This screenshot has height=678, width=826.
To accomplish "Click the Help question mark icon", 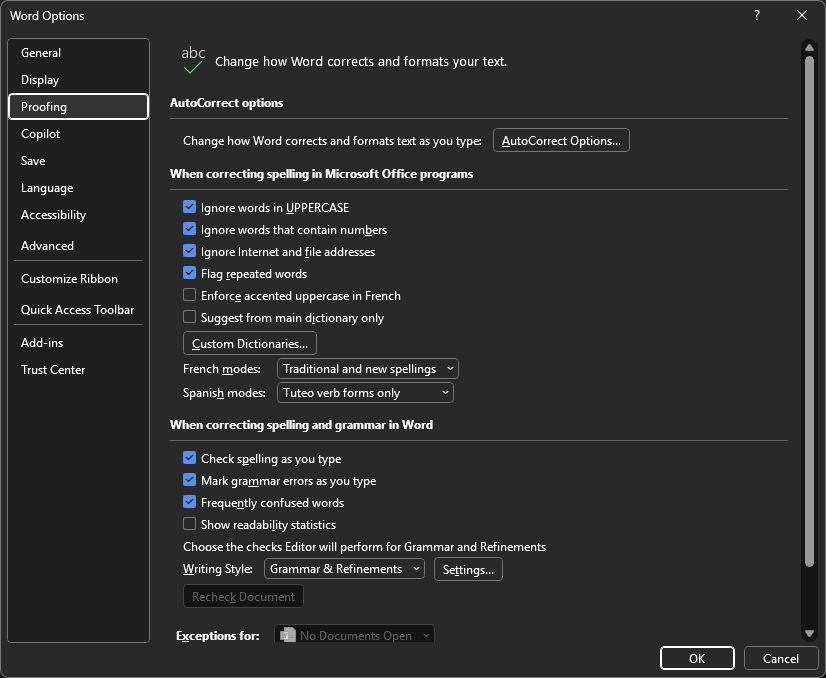I will point(757,15).
